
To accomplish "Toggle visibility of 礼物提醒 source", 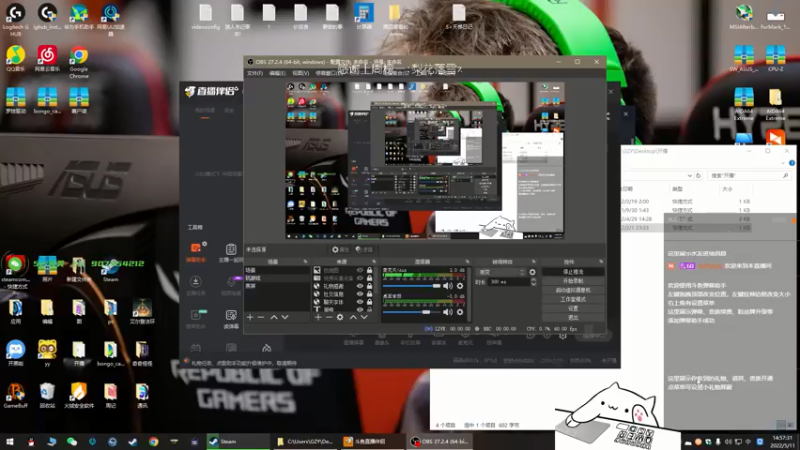I will point(360,286).
